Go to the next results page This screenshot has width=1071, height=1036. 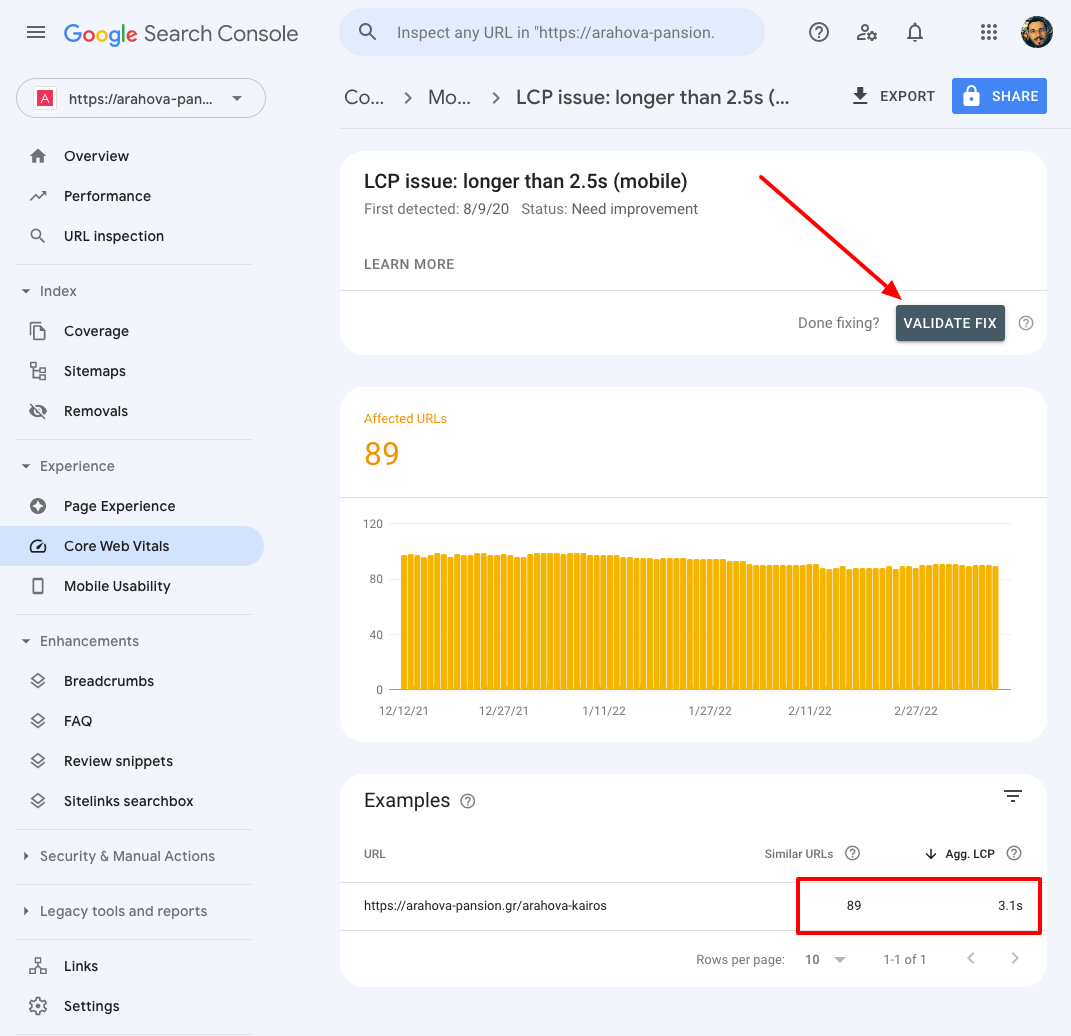pos(1014,958)
